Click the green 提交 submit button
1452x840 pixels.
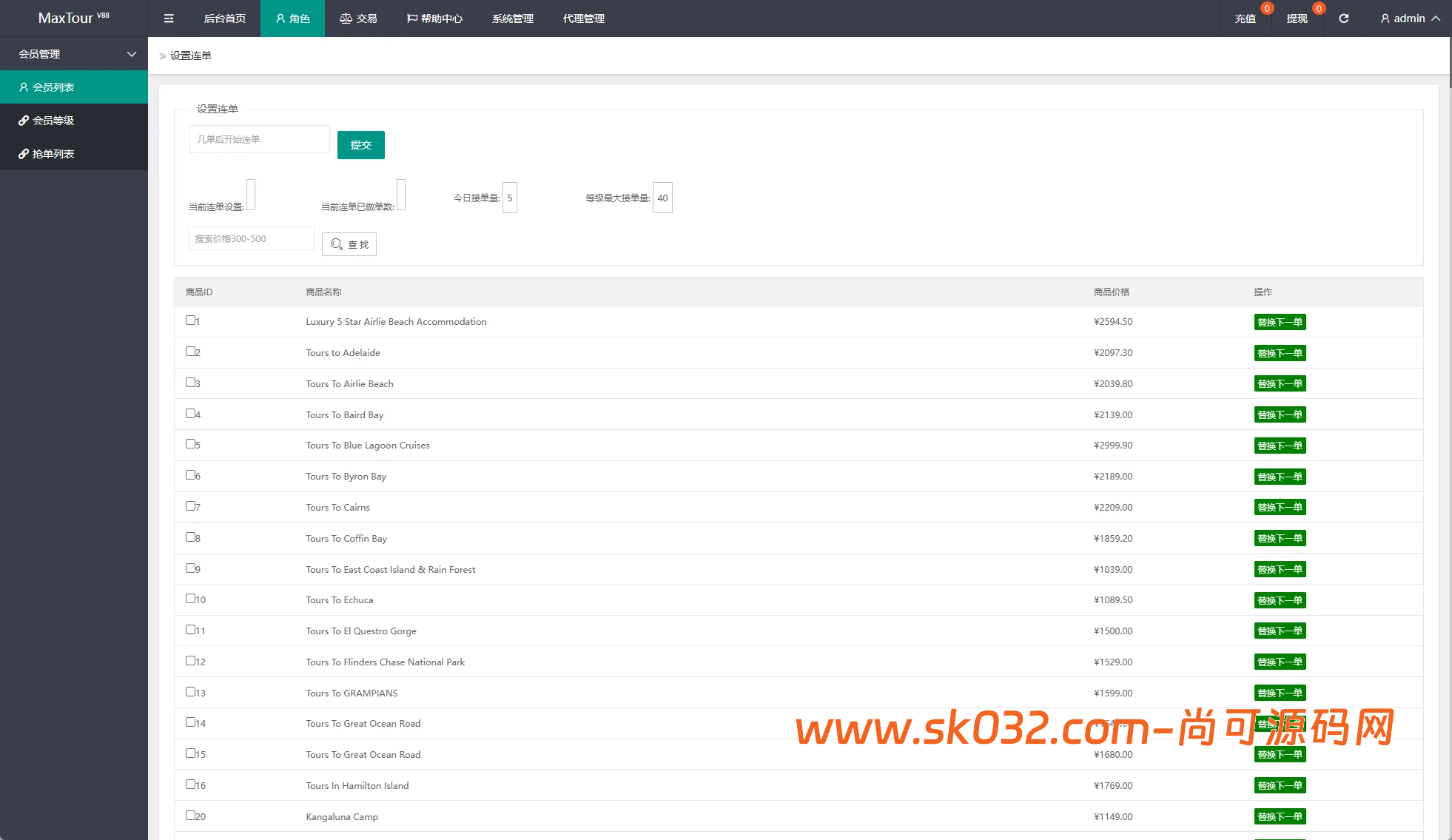click(x=360, y=145)
